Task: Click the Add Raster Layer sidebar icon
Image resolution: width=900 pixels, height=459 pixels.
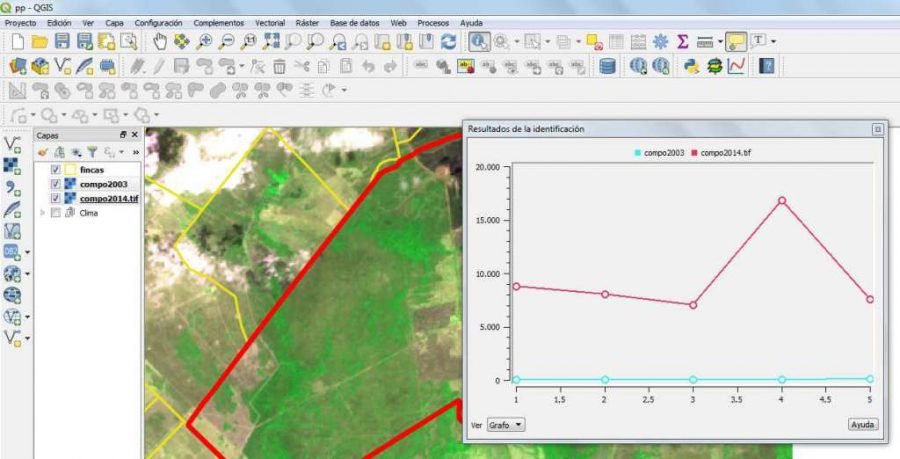Action: click(x=13, y=165)
